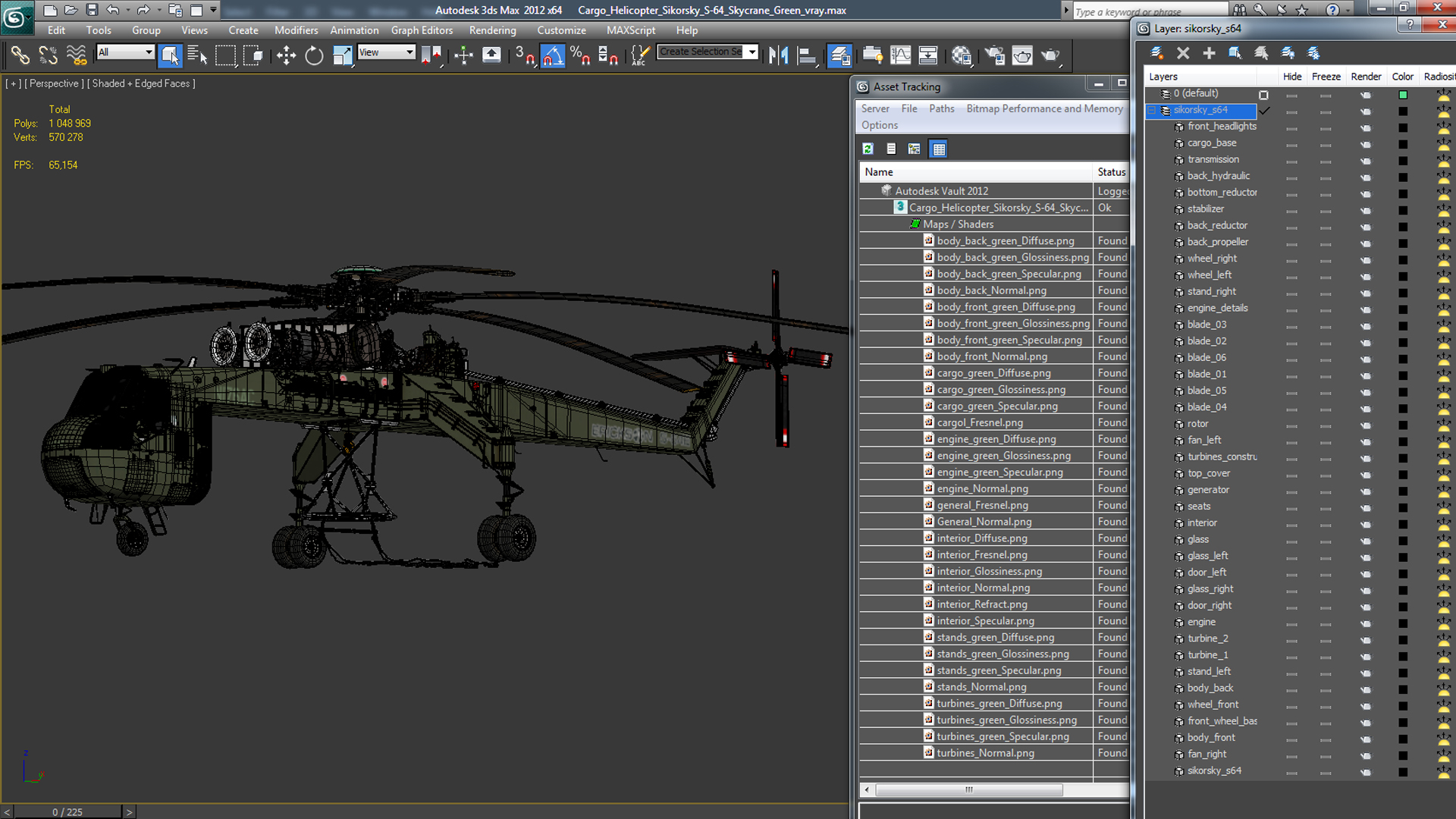Viewport: 1456px width, 819px height.
Task: Activate the Select and Move tool
Action: [286, 55]
